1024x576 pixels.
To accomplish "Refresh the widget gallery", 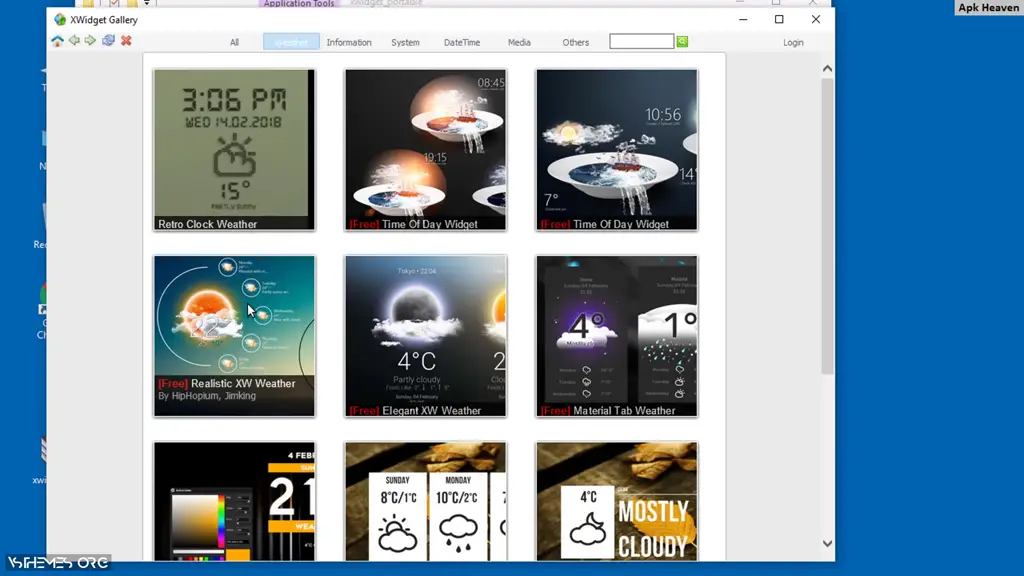I will click(108, 41).
